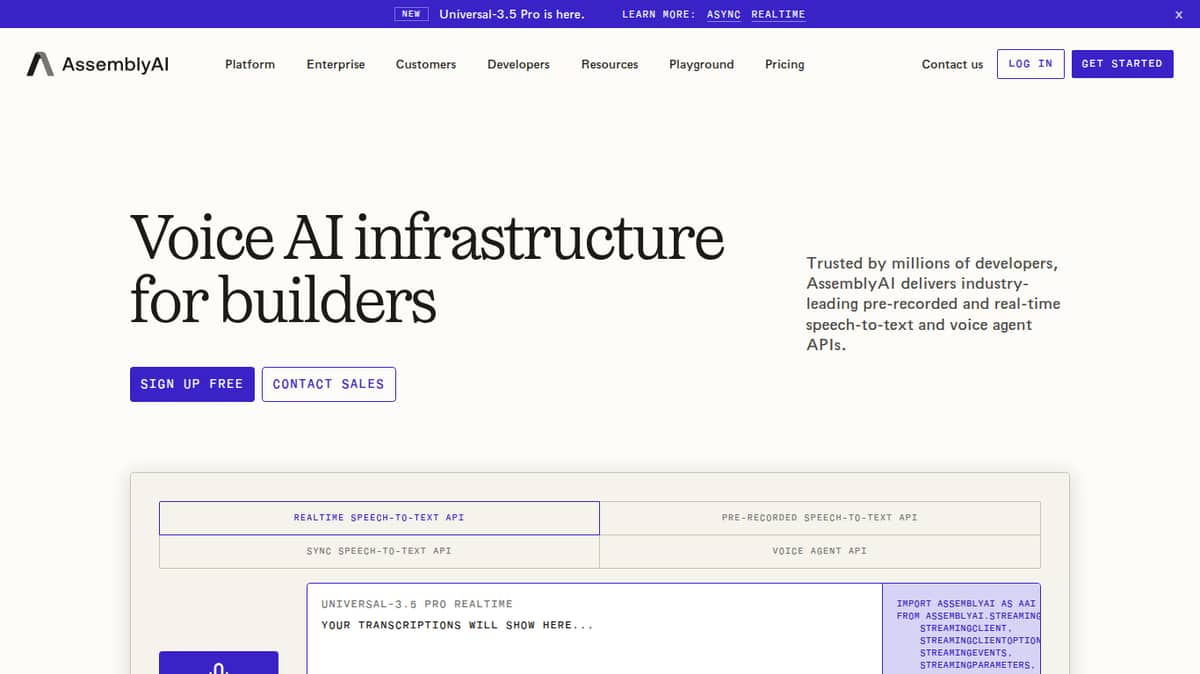Open the Platform menu
The image size is (1200, 674).
[x=250, y=64]
